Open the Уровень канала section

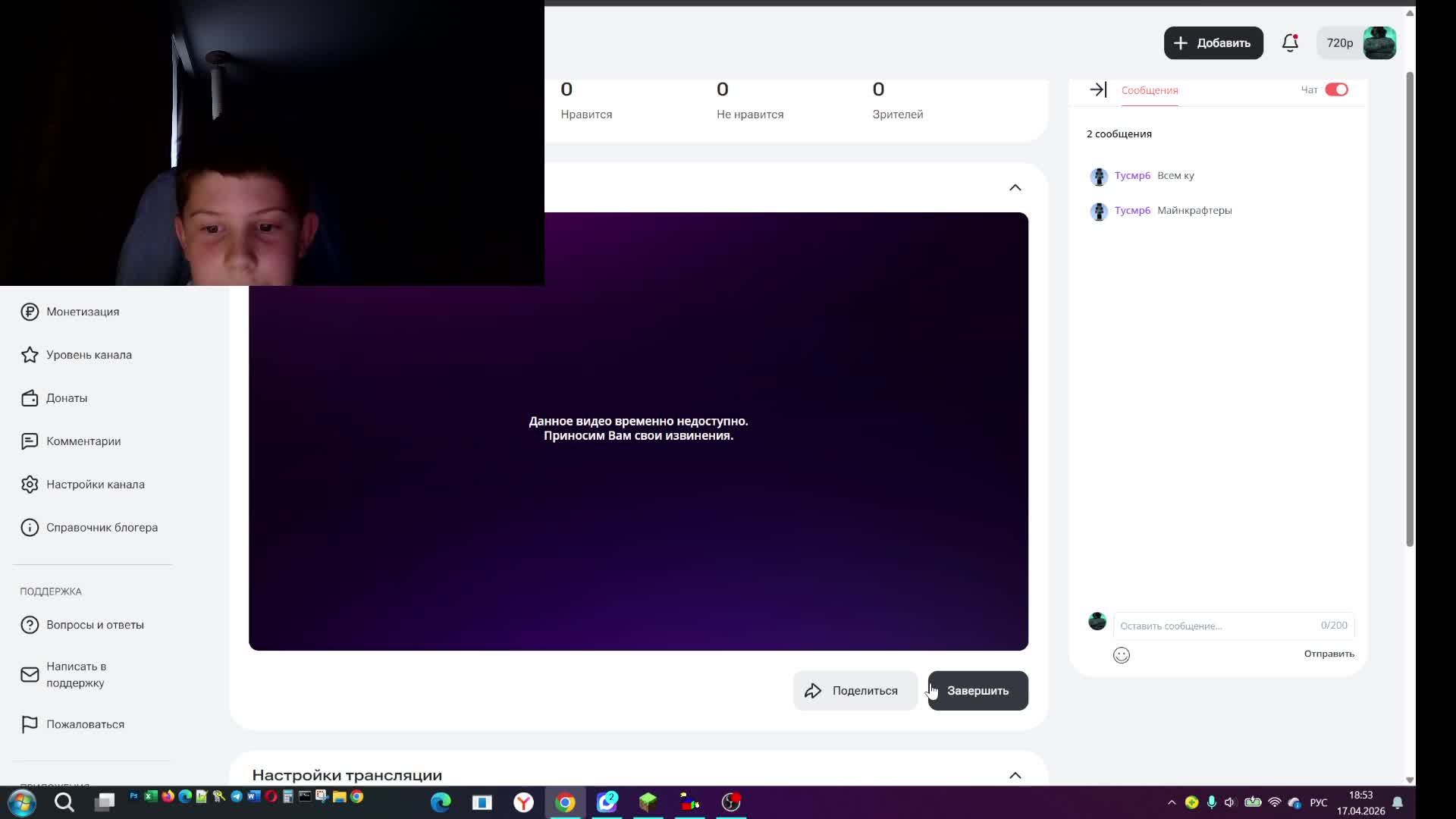point(89,354)
